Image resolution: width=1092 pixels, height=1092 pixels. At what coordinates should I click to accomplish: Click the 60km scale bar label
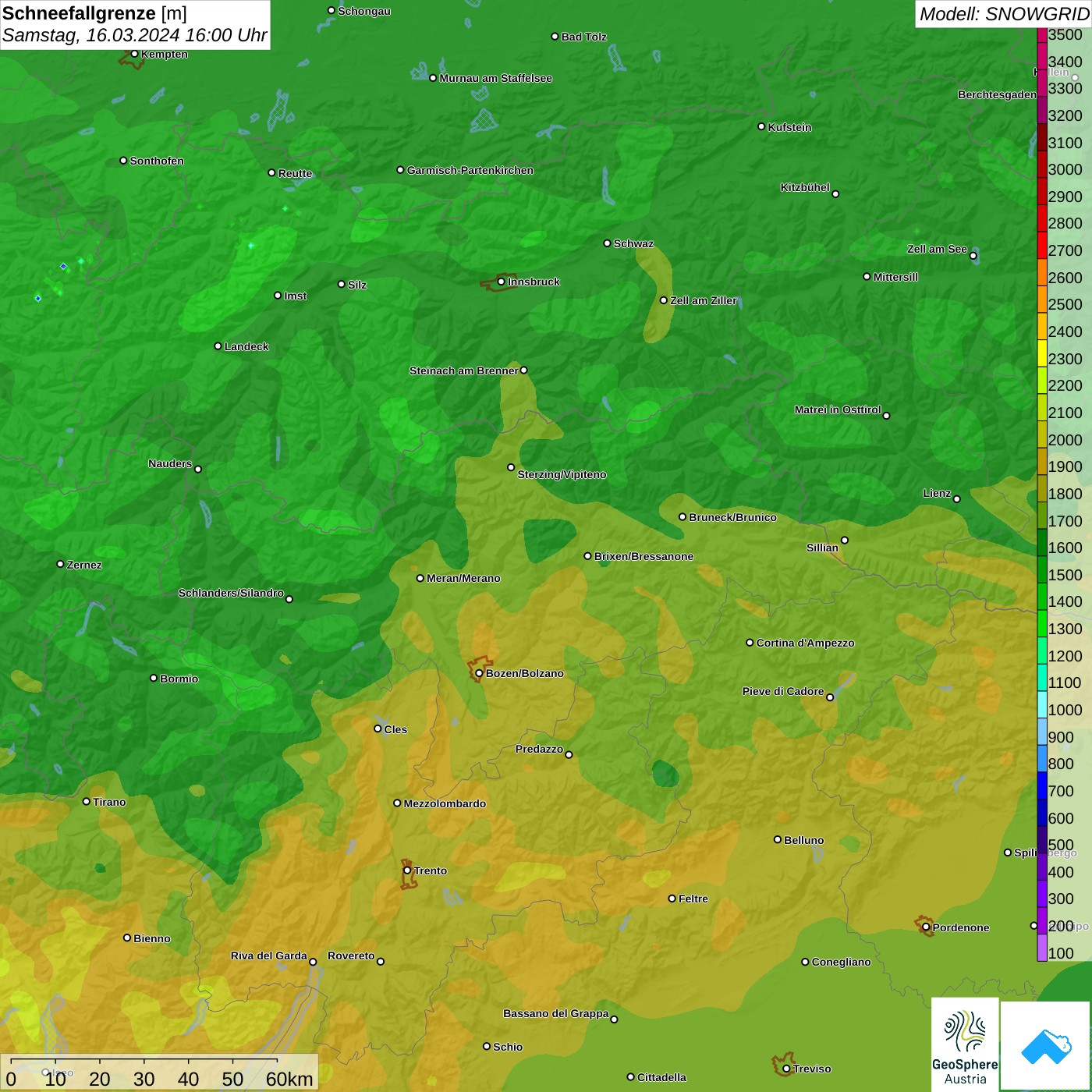pyautogui.click(x=289, y=1079)
